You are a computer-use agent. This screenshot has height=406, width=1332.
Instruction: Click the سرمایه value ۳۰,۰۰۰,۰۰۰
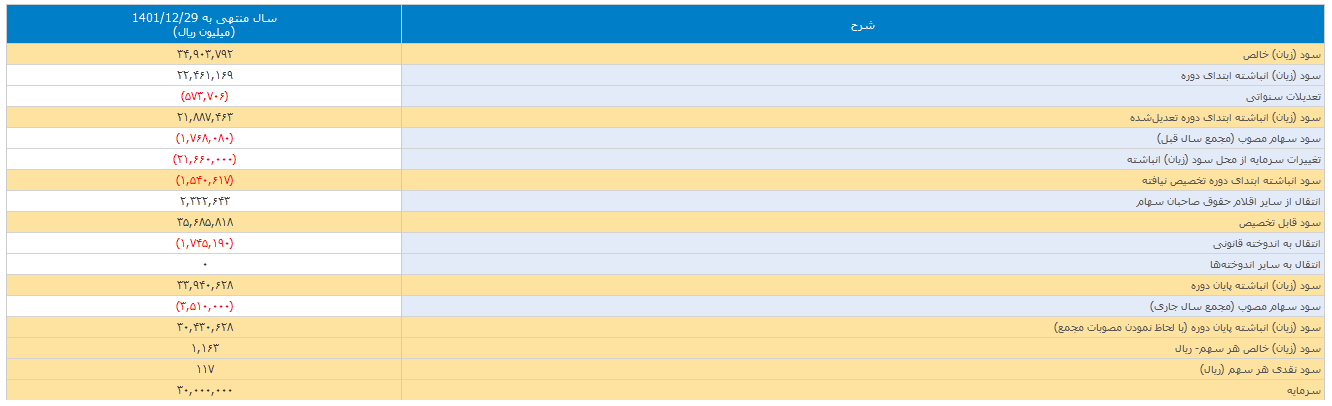(x=204, y=390)
